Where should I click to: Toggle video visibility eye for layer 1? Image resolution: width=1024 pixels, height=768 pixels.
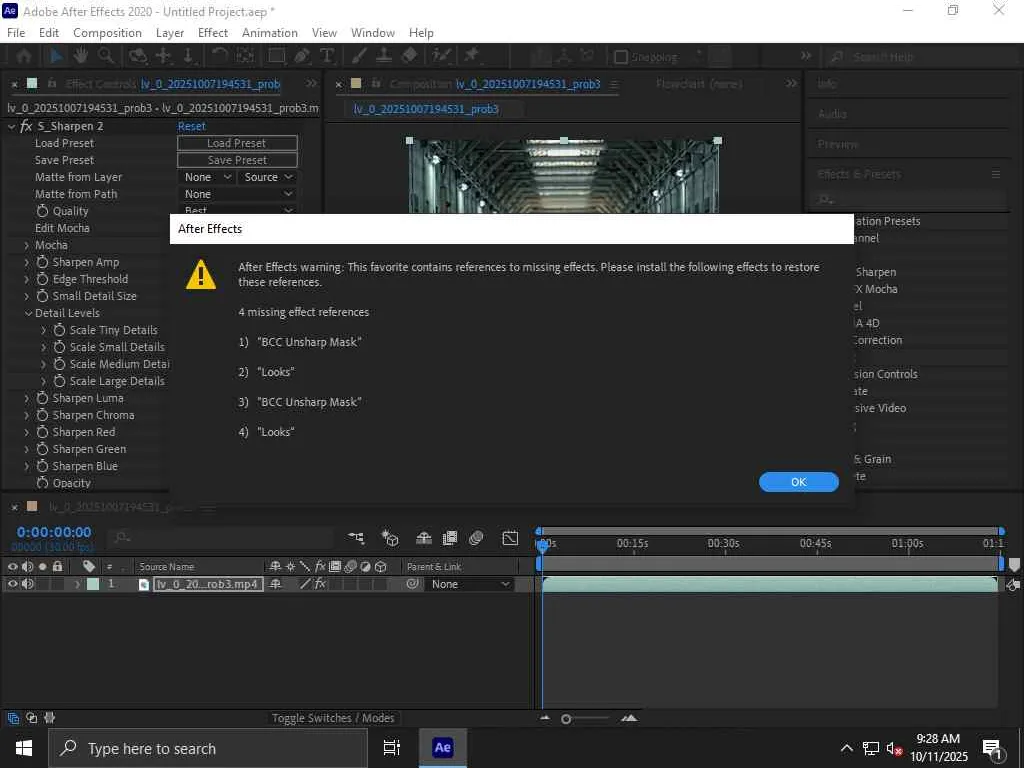click(13, 584)
